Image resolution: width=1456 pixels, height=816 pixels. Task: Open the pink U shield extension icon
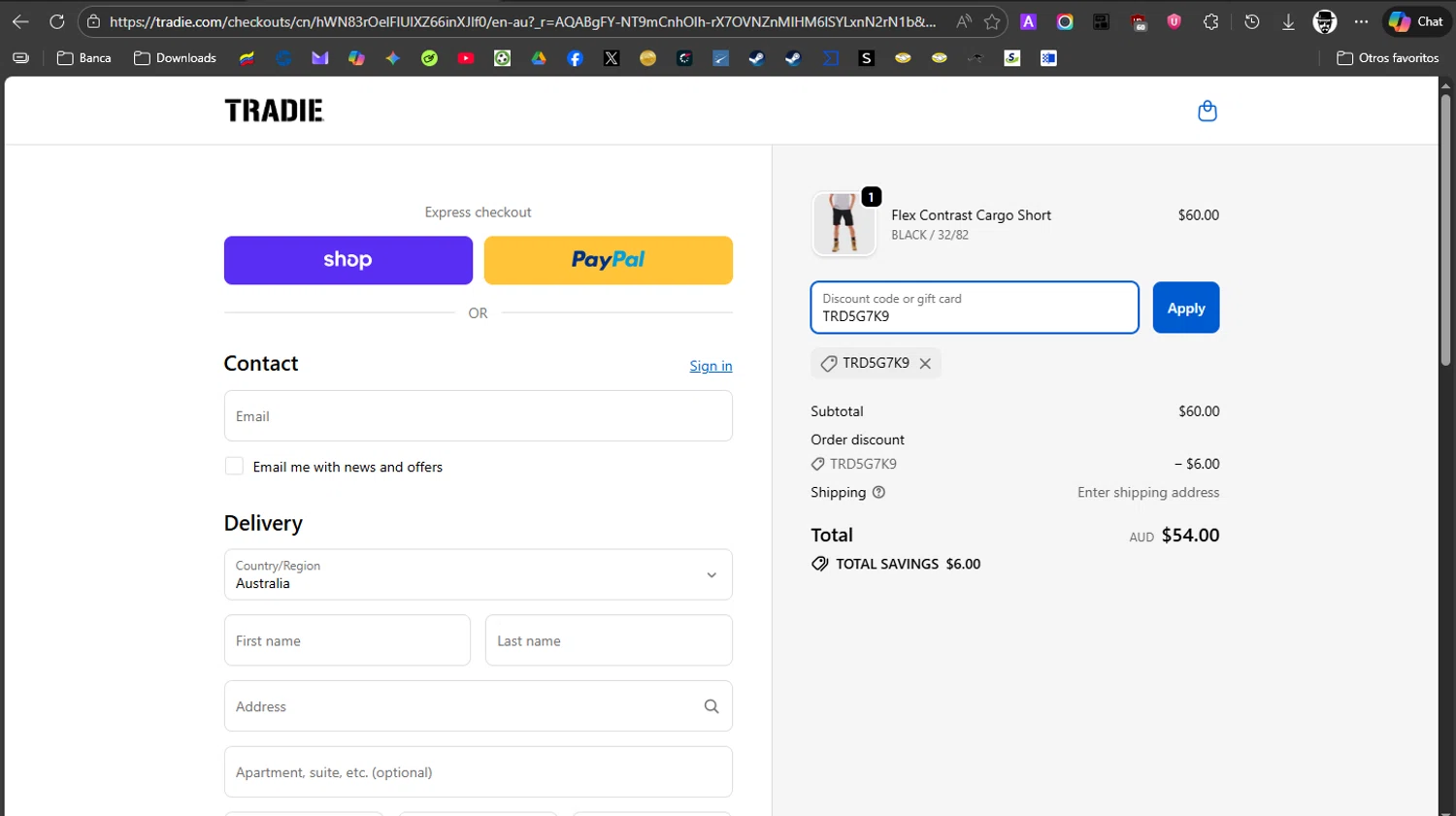coord(1175,21)
